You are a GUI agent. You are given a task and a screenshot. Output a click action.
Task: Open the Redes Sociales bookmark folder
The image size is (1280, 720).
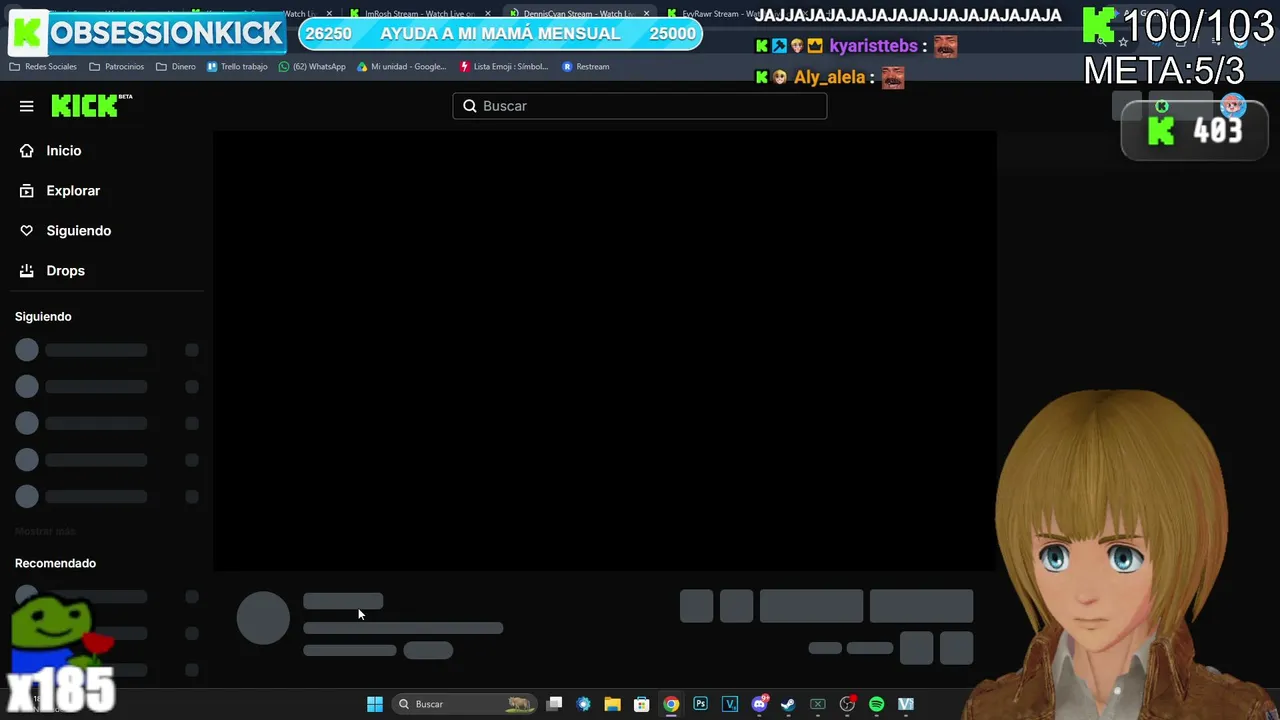point(43,67)
